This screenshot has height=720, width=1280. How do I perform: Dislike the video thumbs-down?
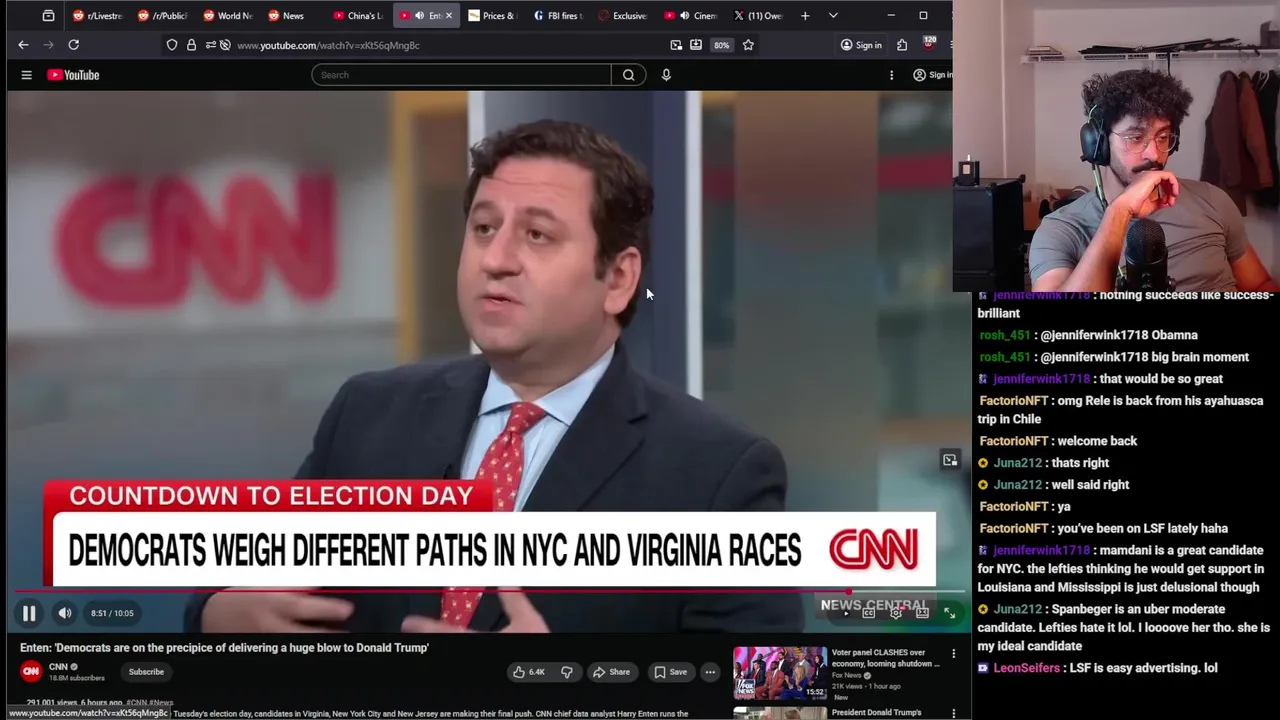pos(566,672)
